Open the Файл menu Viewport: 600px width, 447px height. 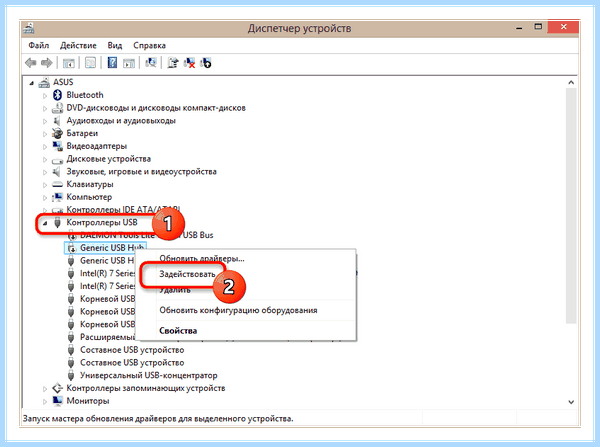[x=39, y=45]
